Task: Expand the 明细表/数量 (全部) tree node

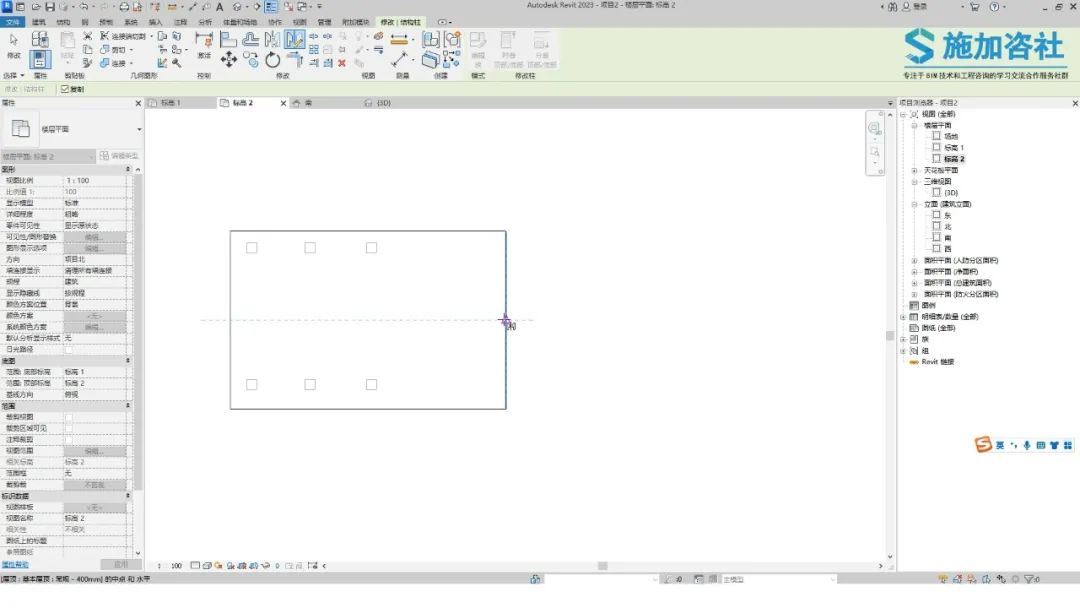Action: coord(903,317)
